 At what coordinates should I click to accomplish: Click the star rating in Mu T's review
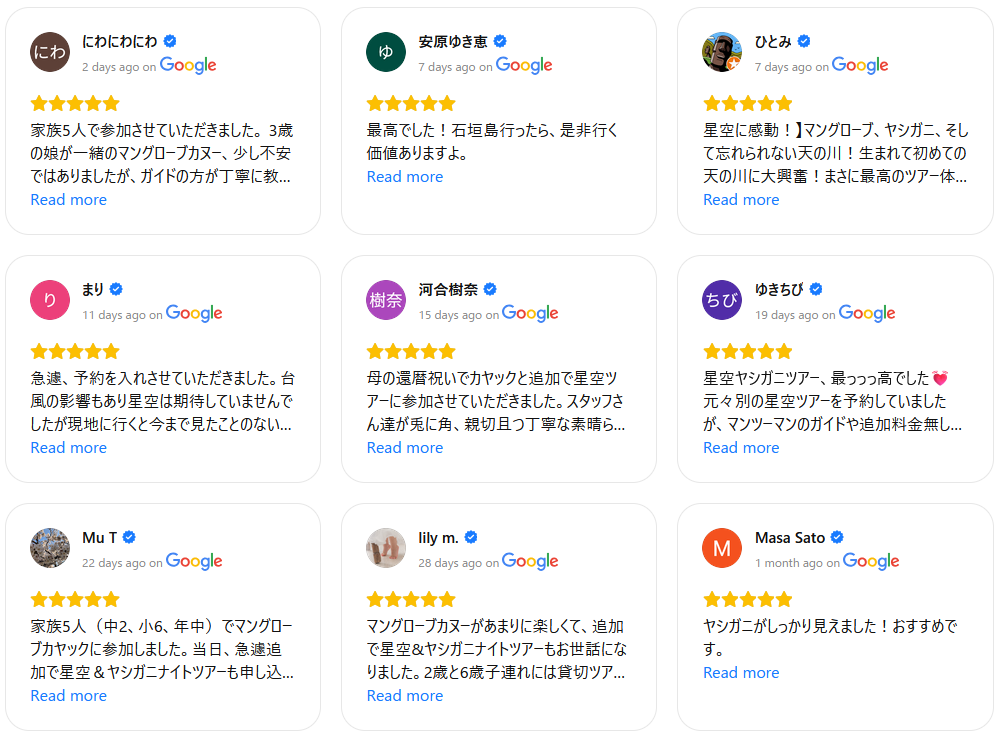point(75,599)
